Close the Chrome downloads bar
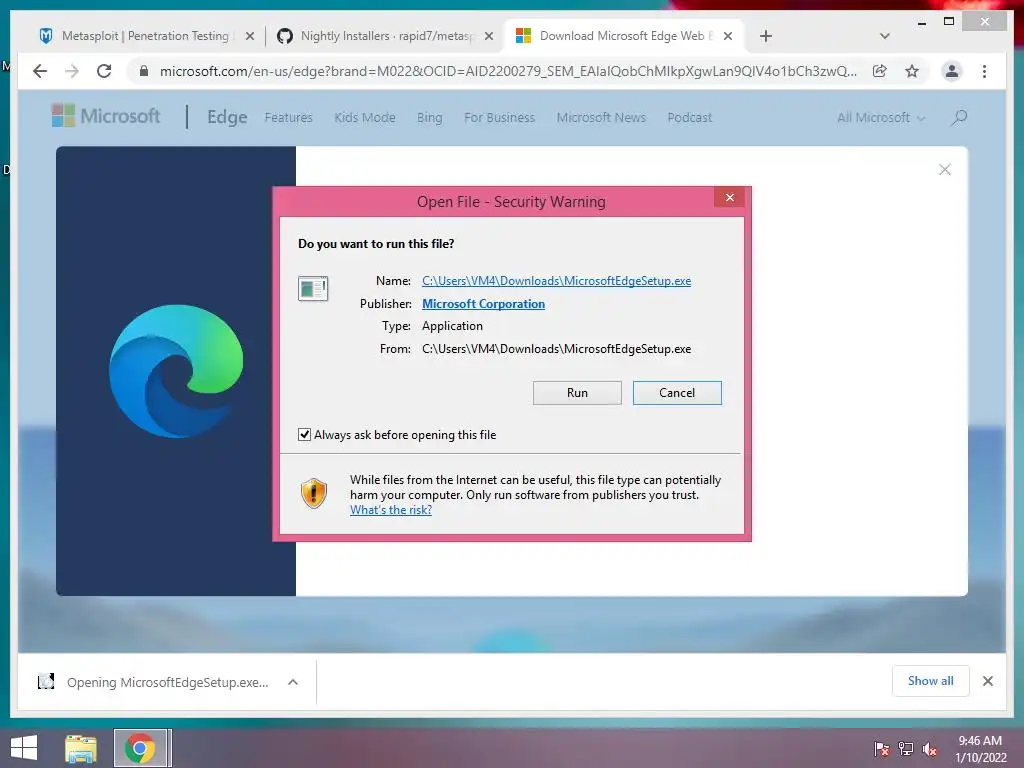 (x=987, y=681)
